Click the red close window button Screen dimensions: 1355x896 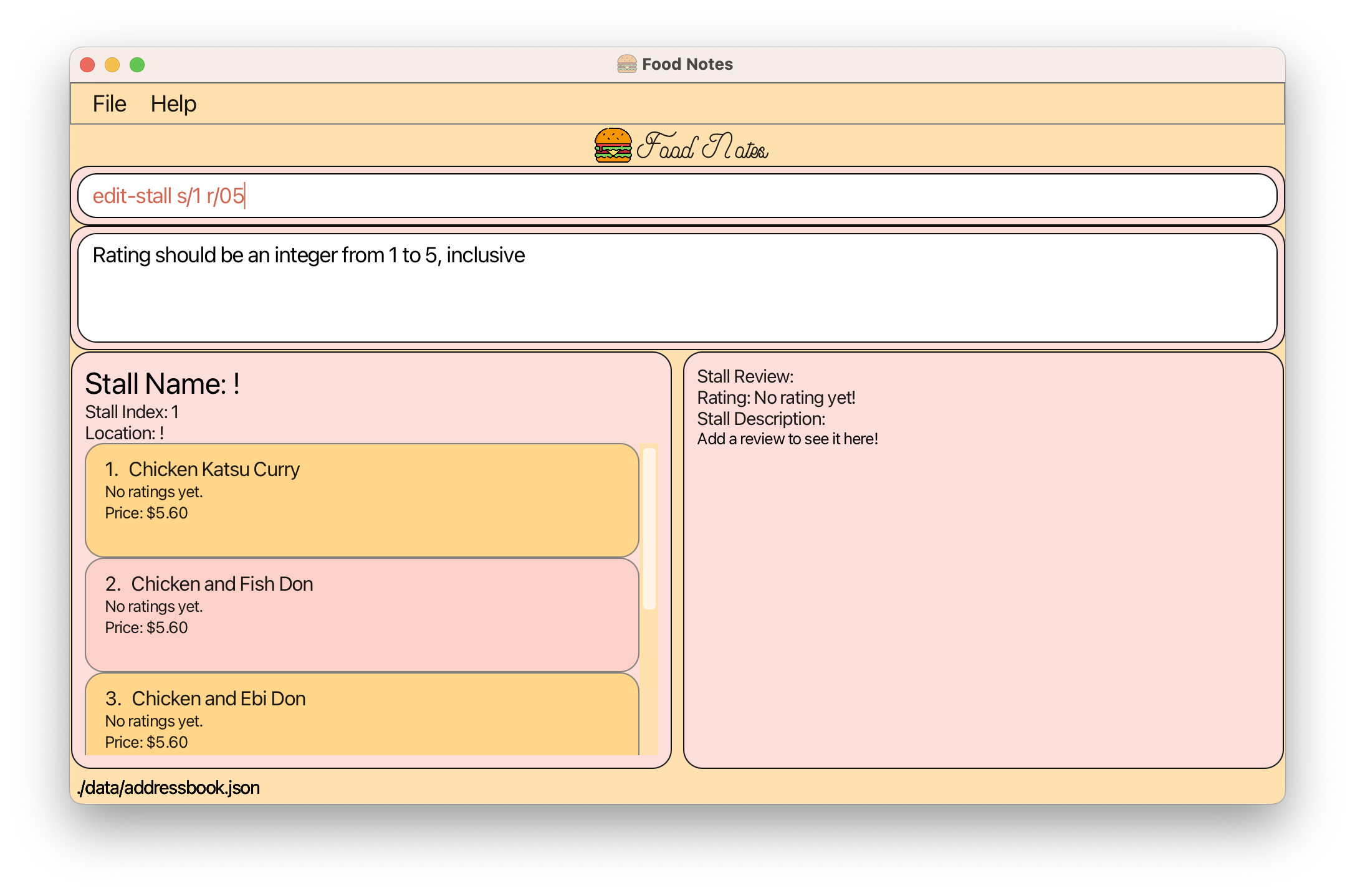point(87,65)
